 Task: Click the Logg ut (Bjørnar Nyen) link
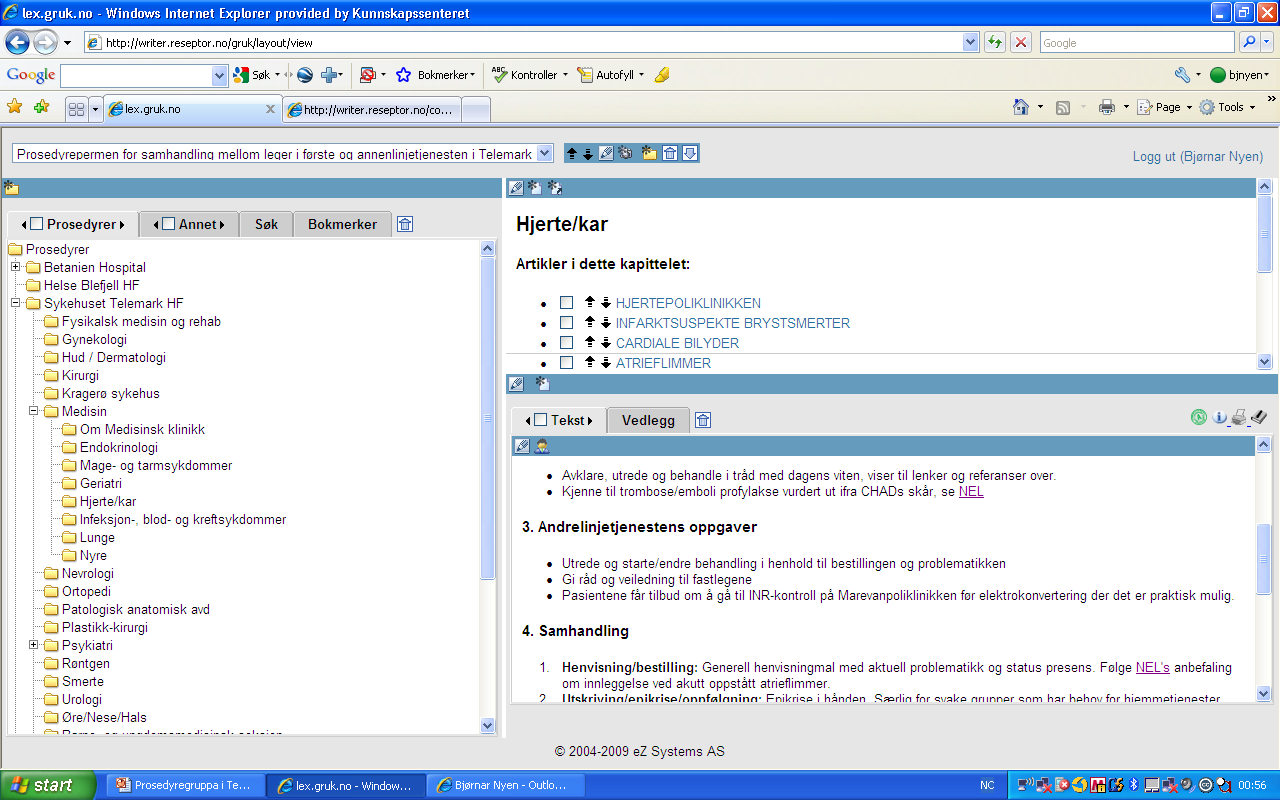click(1198, 156)
